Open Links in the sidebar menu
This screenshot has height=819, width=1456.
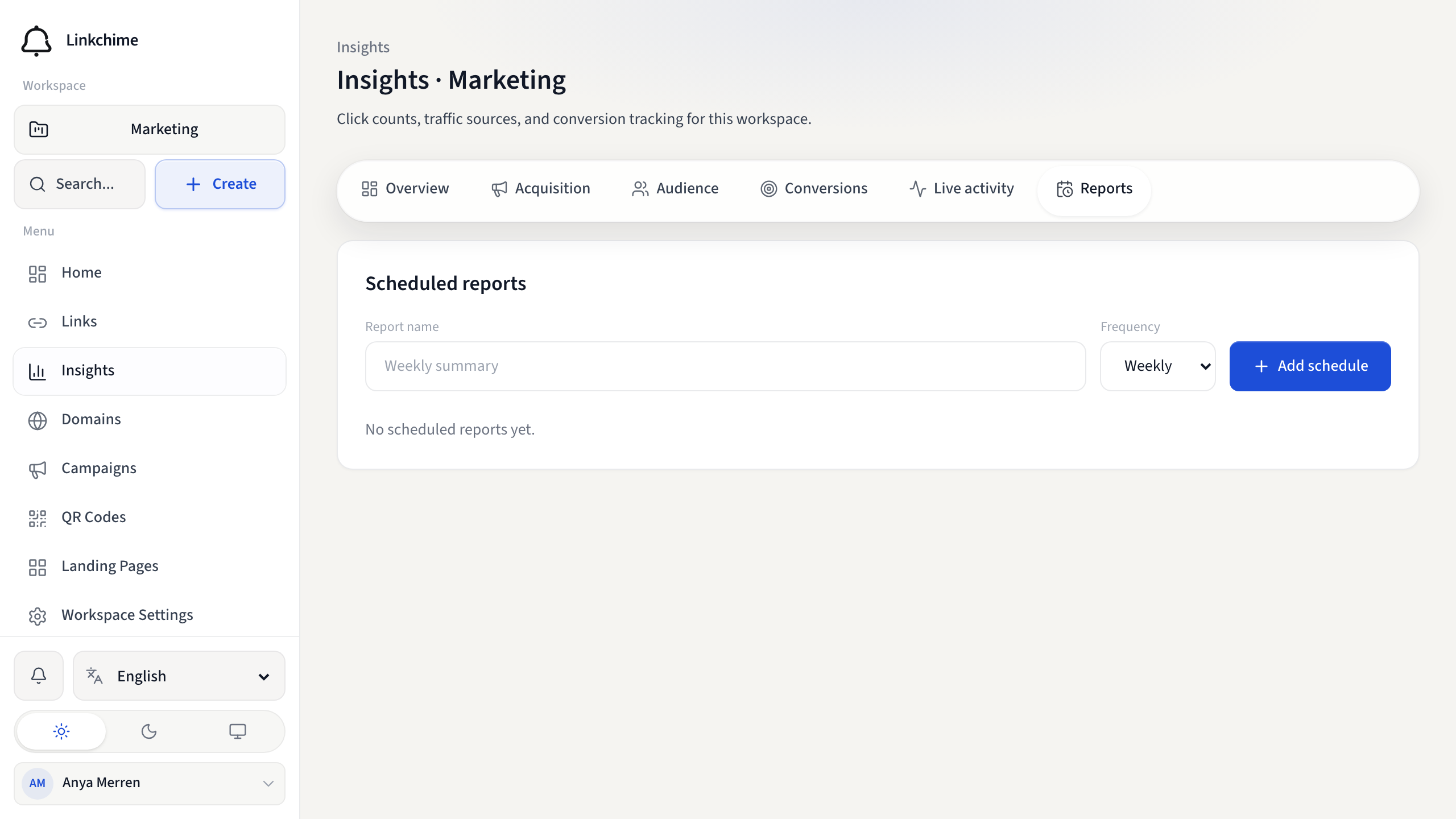coord(150,322)
